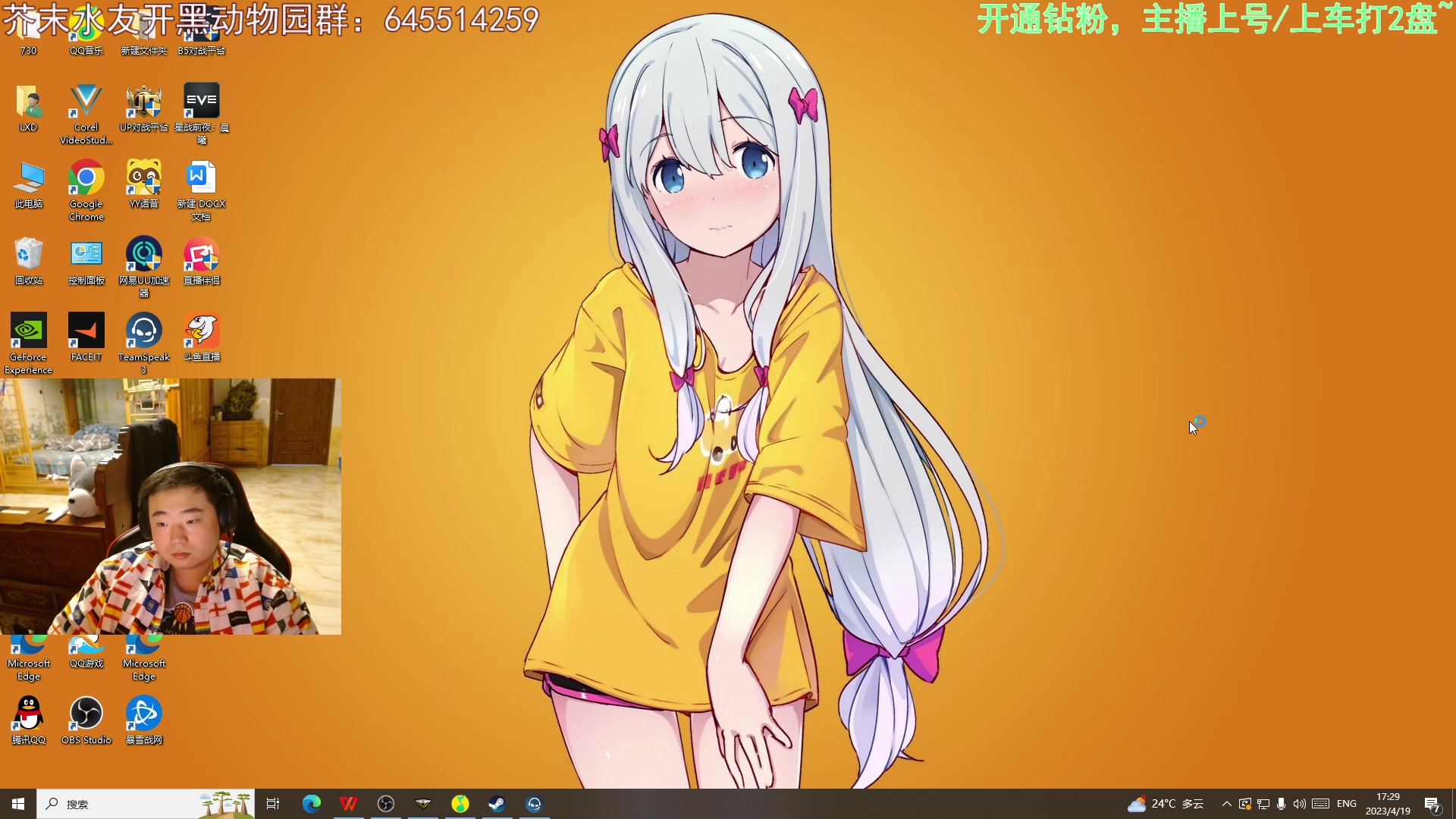Open the UP对战平台 shortcut
The image size is (1456, 819).
[x=143, y=108]
